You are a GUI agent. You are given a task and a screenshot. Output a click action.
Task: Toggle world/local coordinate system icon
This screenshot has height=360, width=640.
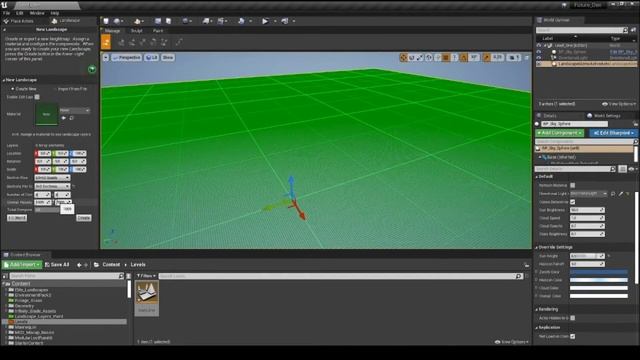pos(429,58)
